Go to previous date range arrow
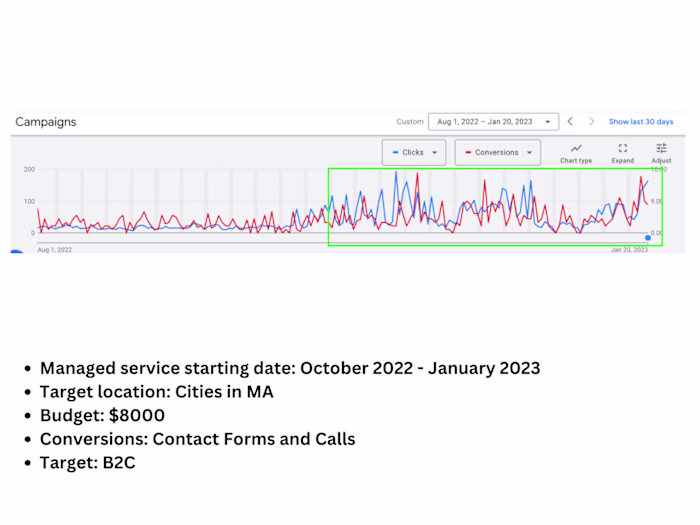The image size is (700, 525). click(x=570, y=121)
